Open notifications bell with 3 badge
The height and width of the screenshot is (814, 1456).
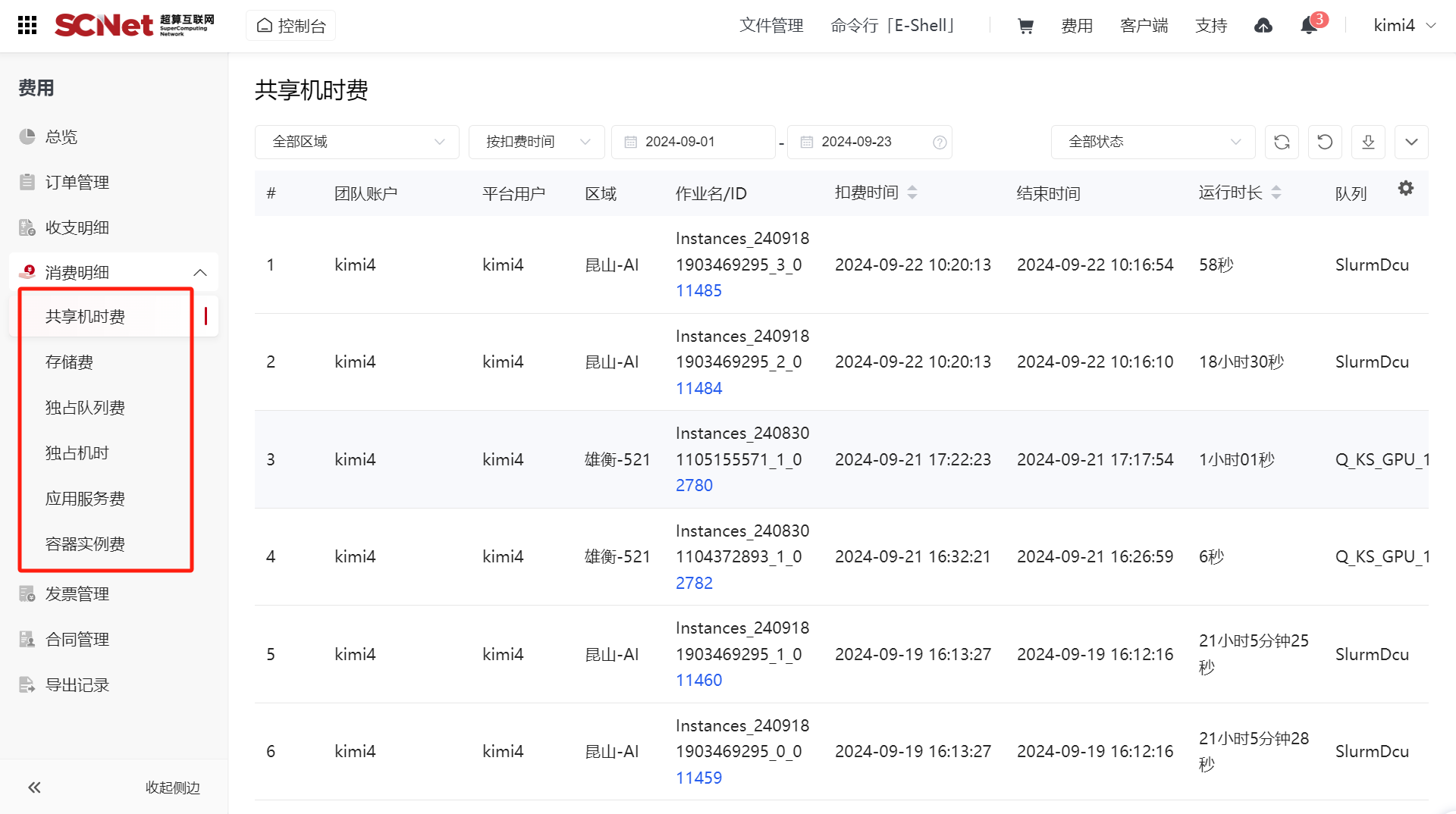[x=1309, y=26]
